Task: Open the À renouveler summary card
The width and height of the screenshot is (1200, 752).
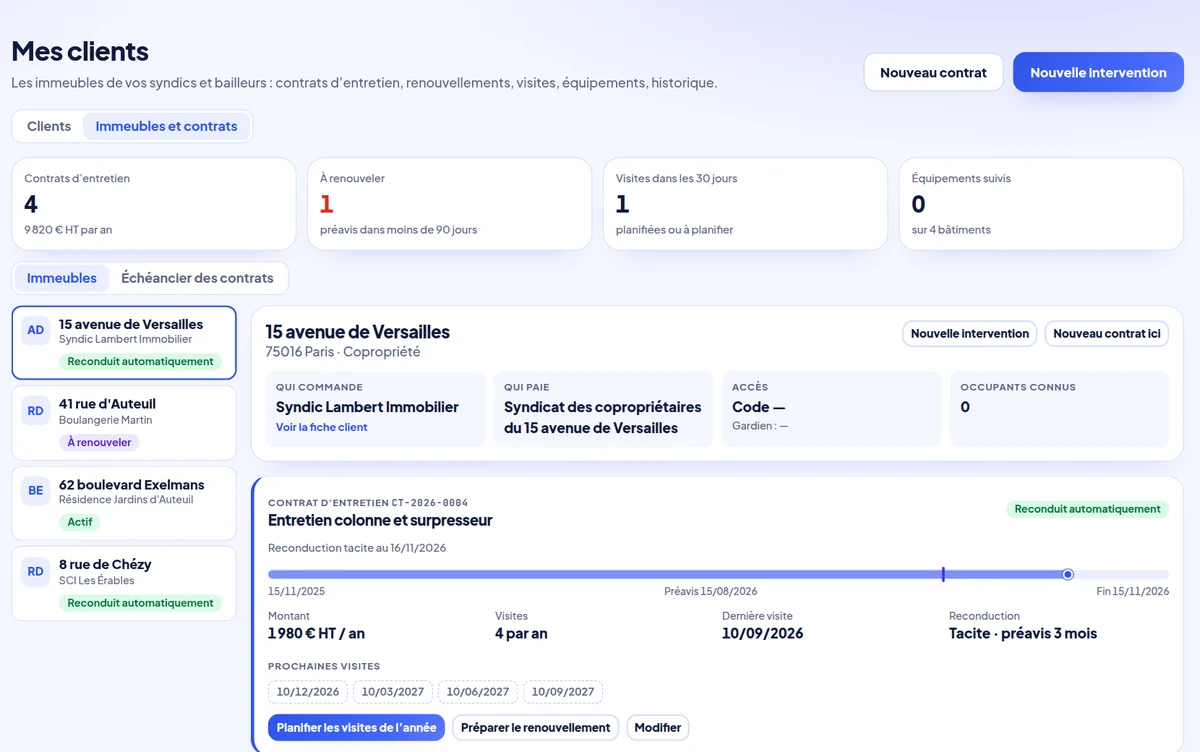Action: [450, 204]
